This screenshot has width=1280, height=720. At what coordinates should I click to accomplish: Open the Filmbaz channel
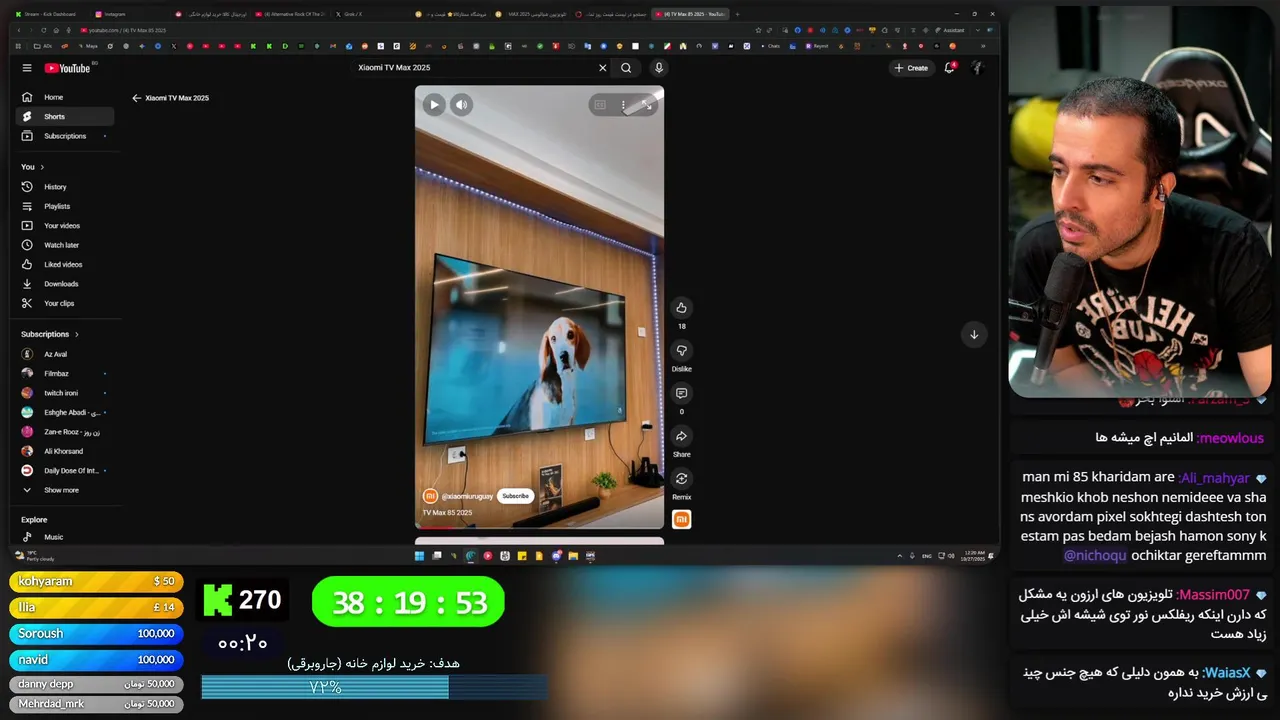[x=66, y=373]
